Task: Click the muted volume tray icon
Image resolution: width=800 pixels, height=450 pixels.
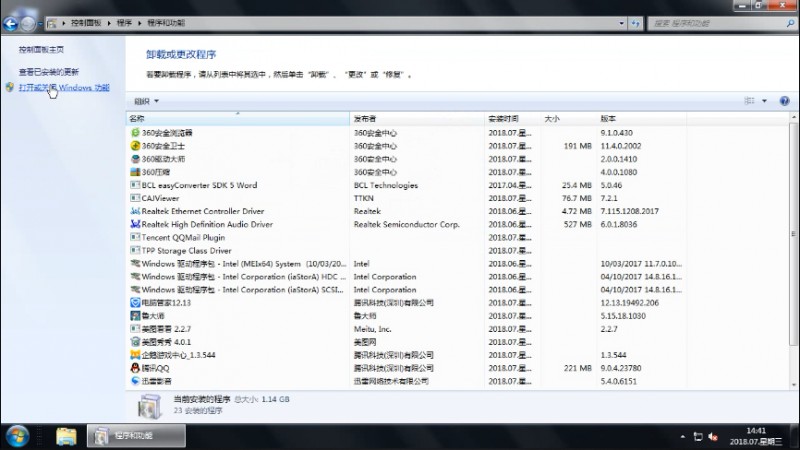Action: (713, 437)
